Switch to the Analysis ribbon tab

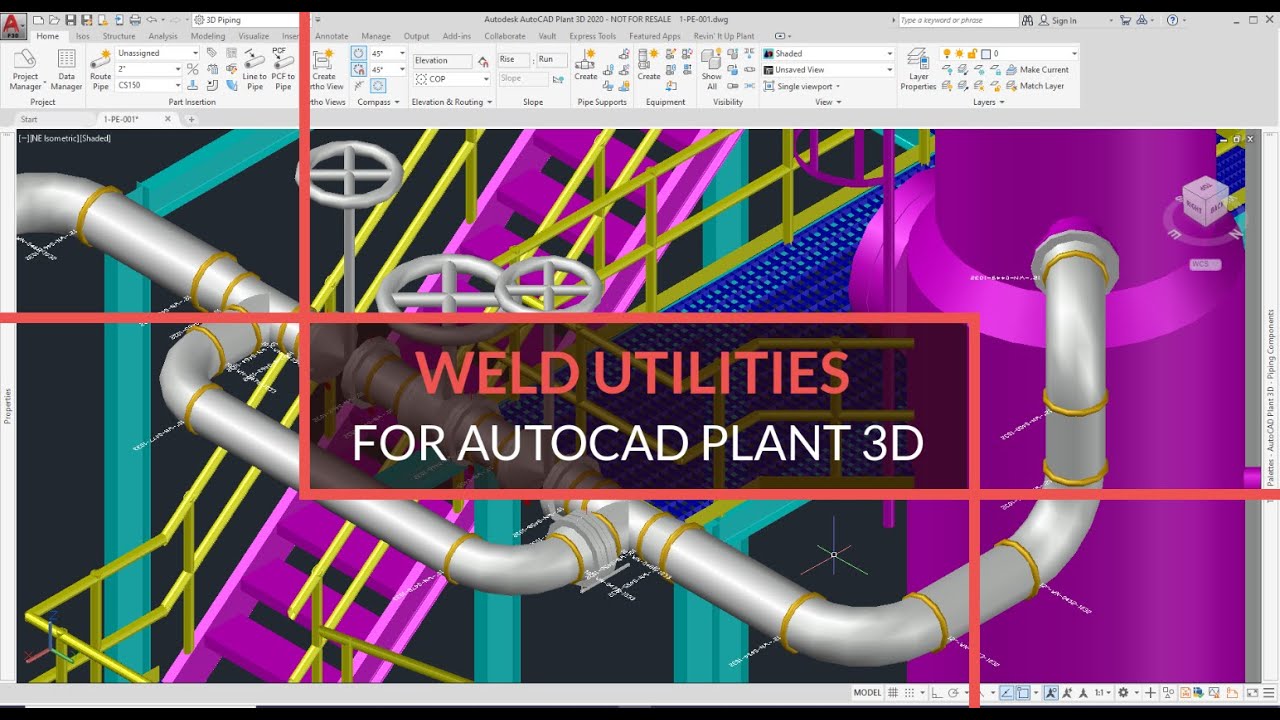click(x=163, y=36)
